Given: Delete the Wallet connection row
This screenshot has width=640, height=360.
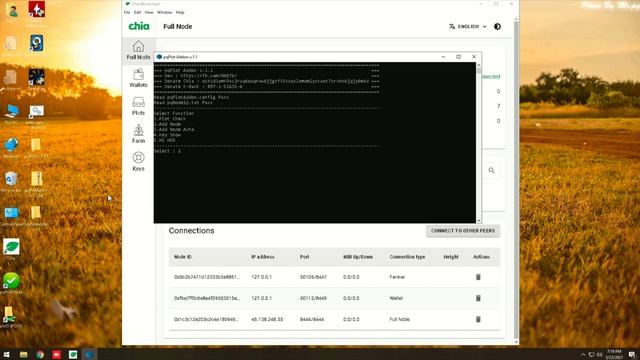Looking at the screenshot, I should (478, 298).
